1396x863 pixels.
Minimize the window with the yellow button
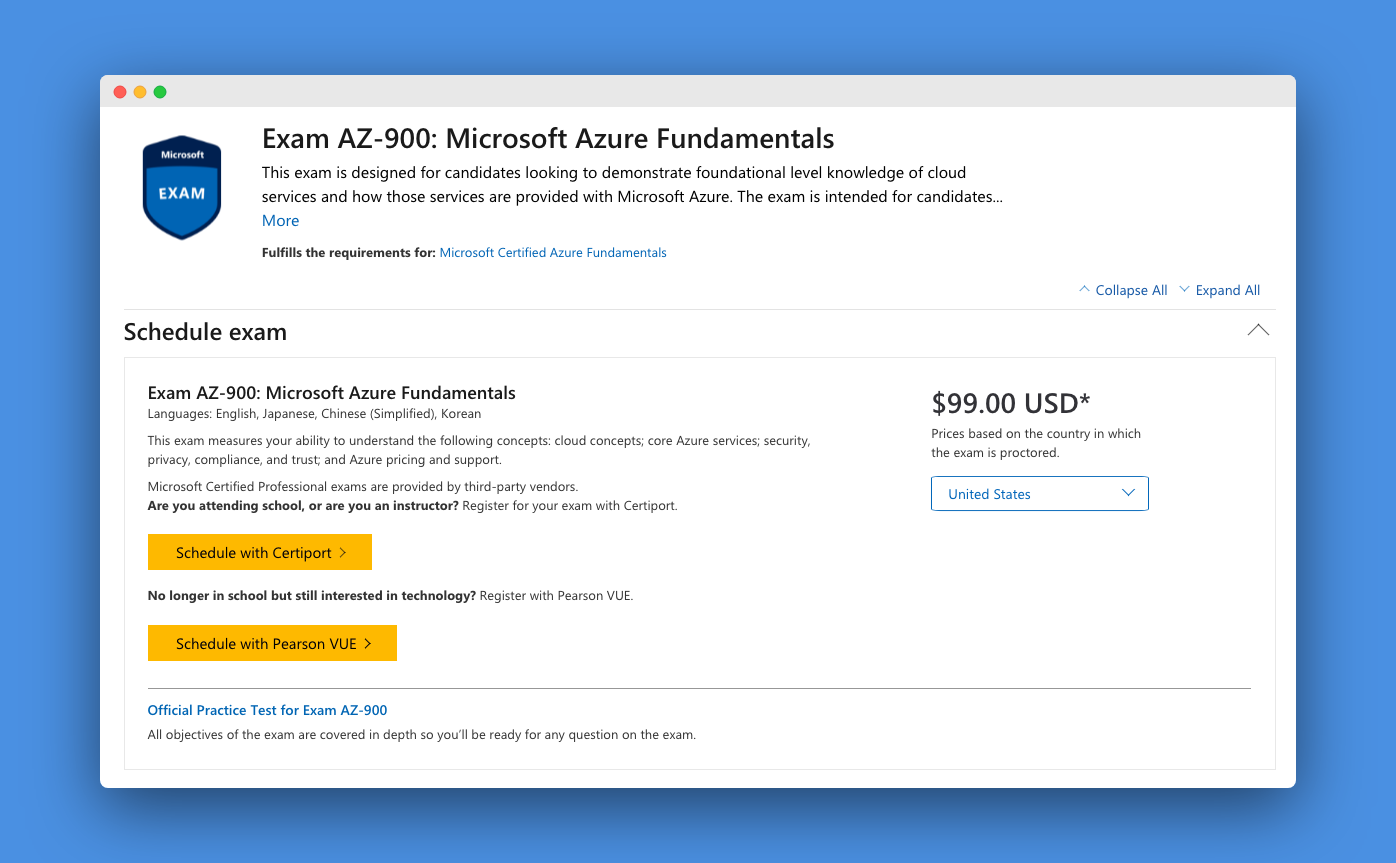point(140,92)
